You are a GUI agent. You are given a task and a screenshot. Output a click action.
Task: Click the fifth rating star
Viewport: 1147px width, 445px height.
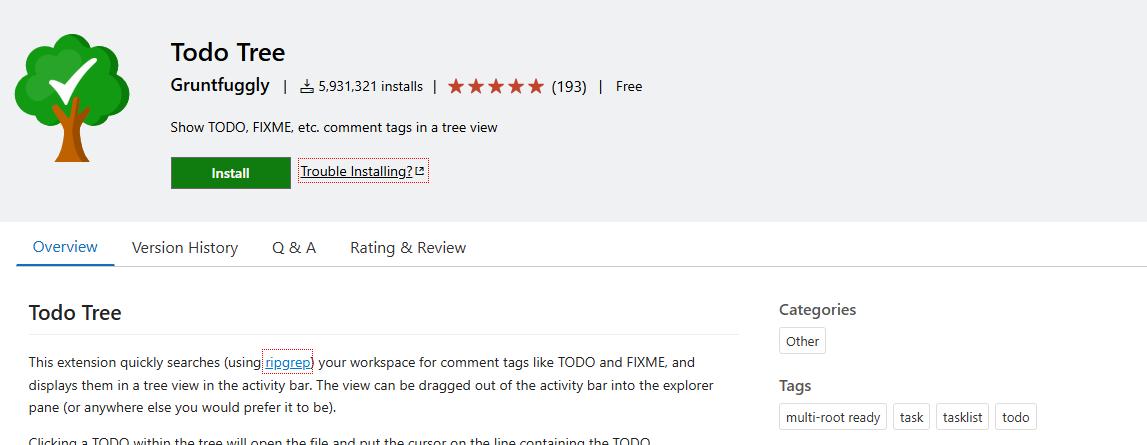pos(535,86)
